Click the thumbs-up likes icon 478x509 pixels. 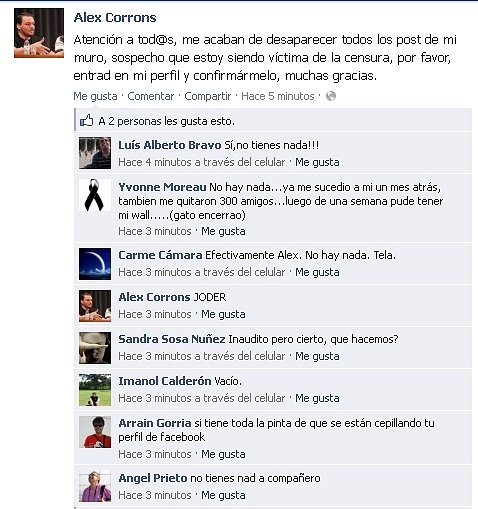pyautogui.click(x=87, y=121)
